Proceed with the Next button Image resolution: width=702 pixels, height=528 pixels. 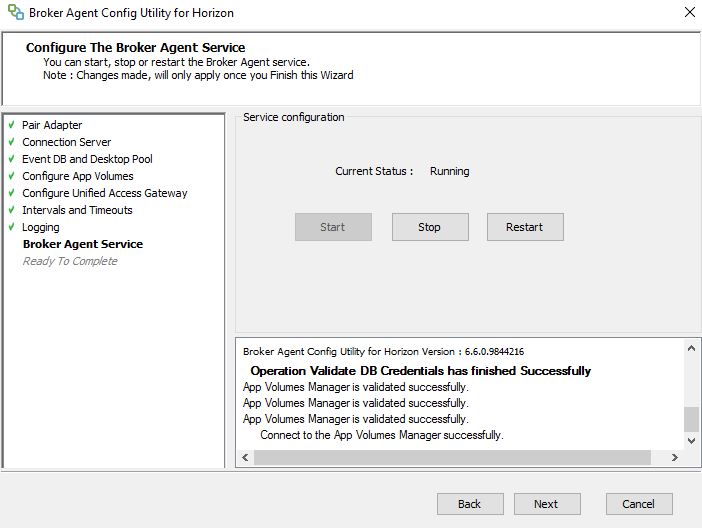click(547, 504)
